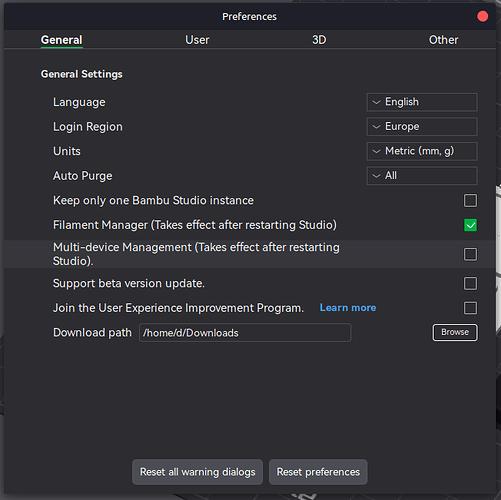Click the Auto Purge chevron arrow
Viewport: 501px width, 500px height.
pos(376,176)
